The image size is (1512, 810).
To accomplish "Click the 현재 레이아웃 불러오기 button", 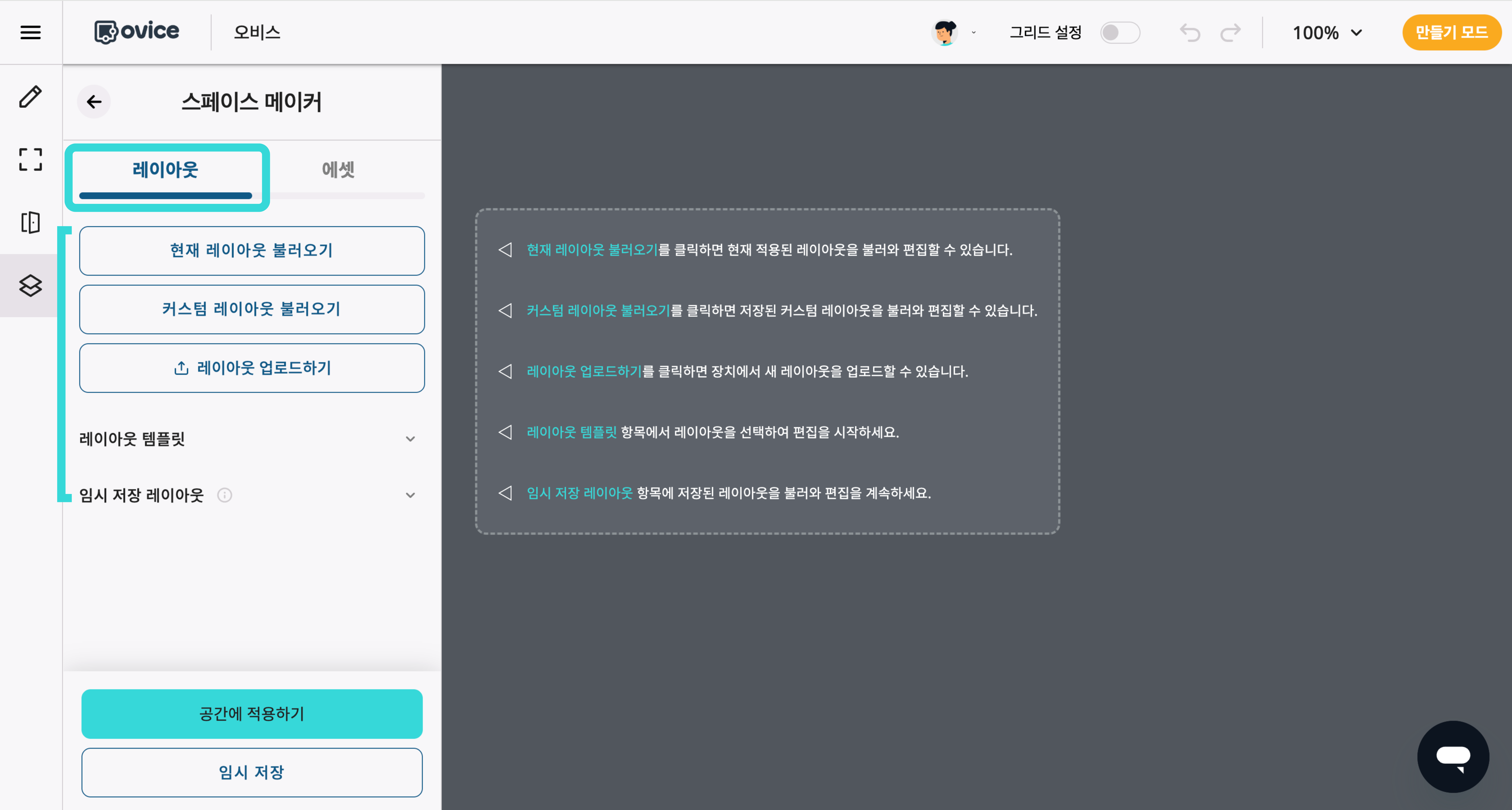I will click(251, 251).
